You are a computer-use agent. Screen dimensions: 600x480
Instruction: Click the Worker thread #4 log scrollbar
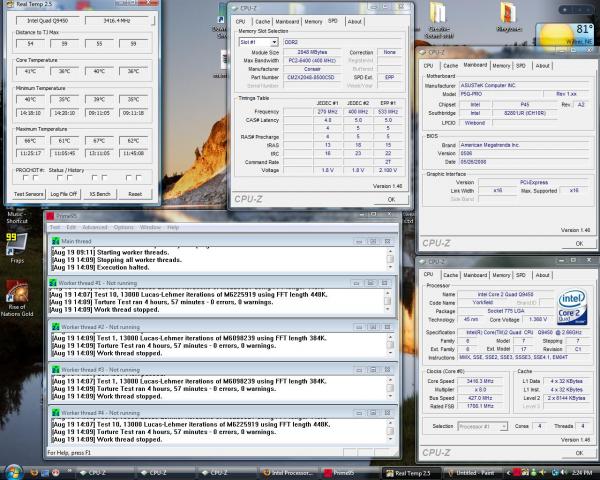(390, 431)
